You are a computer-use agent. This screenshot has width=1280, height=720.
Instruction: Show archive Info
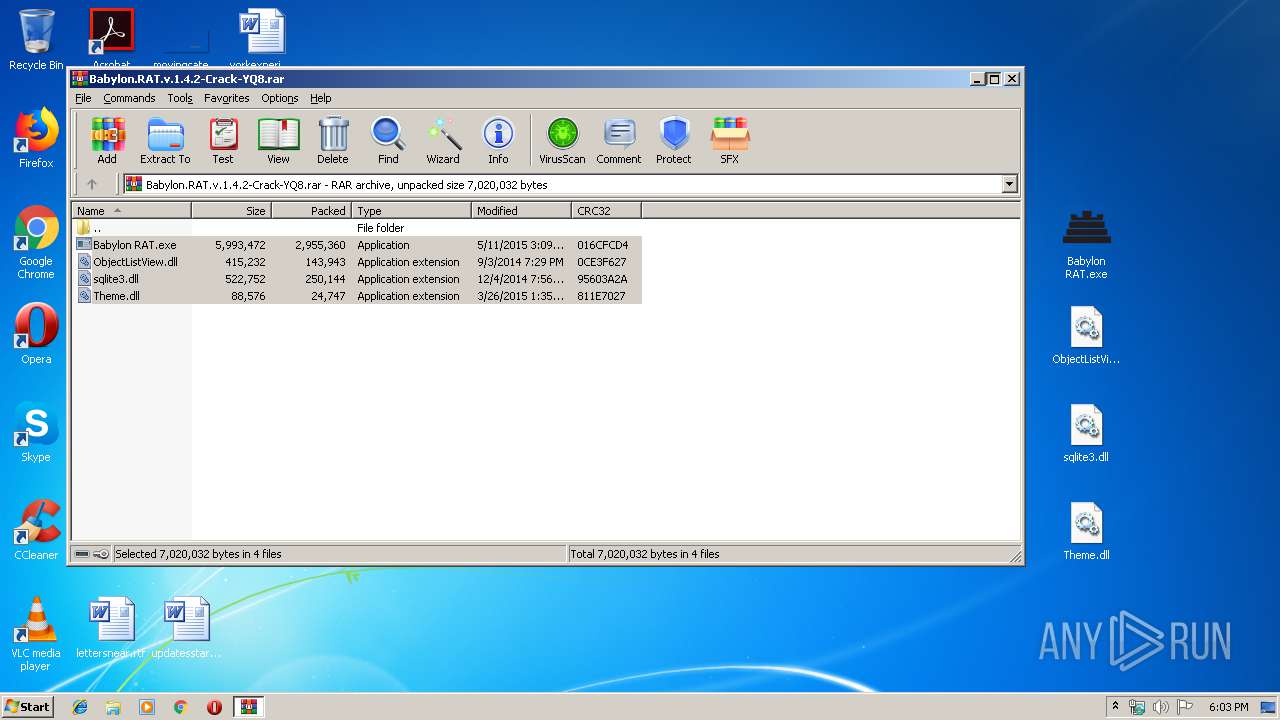[498, 140]
